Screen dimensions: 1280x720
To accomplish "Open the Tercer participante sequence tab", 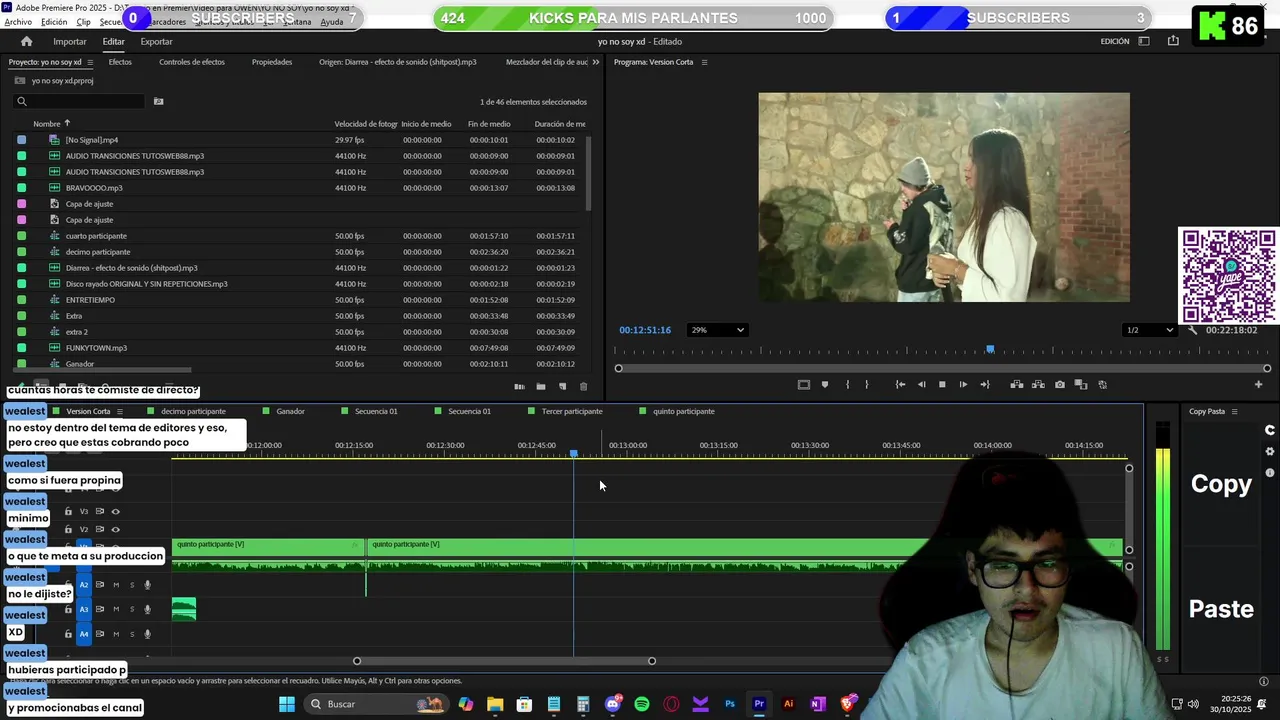I will point(572,411).
